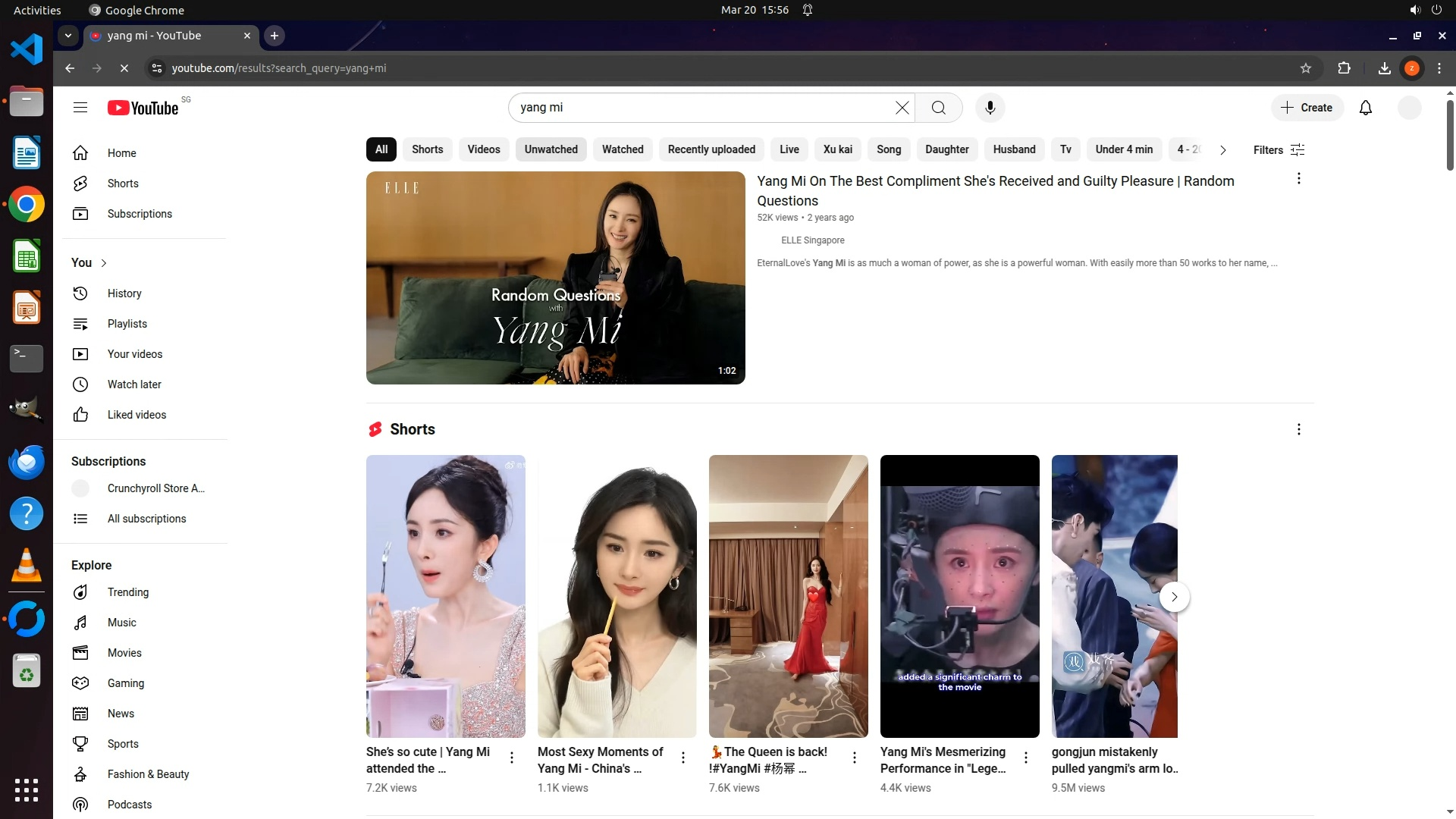Toggle the Recently uploaded filter chip

click(x=711, y=149)
